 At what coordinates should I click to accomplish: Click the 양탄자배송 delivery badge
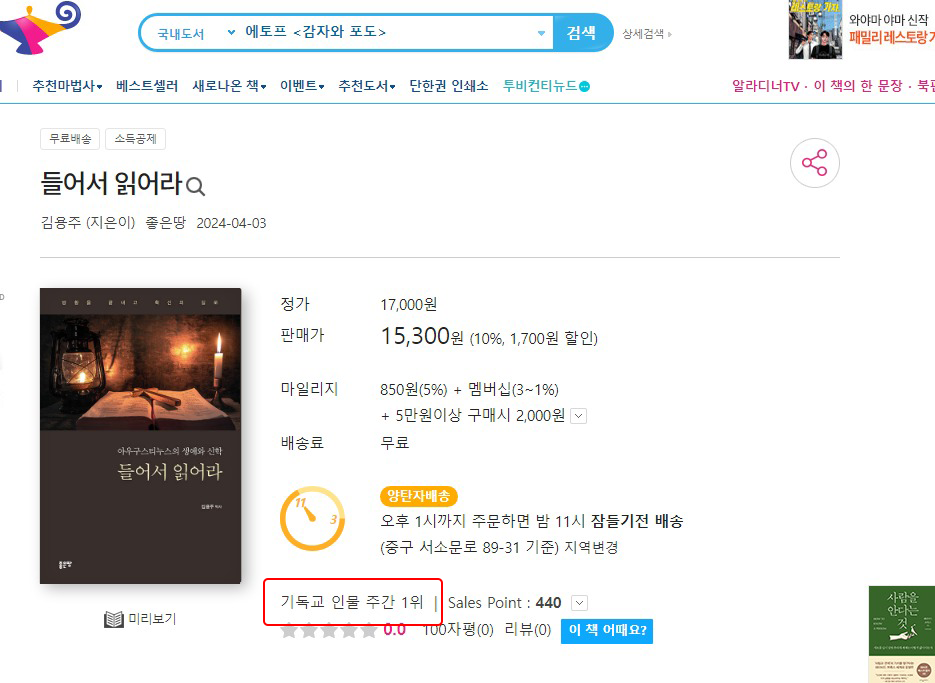[419, 496]
